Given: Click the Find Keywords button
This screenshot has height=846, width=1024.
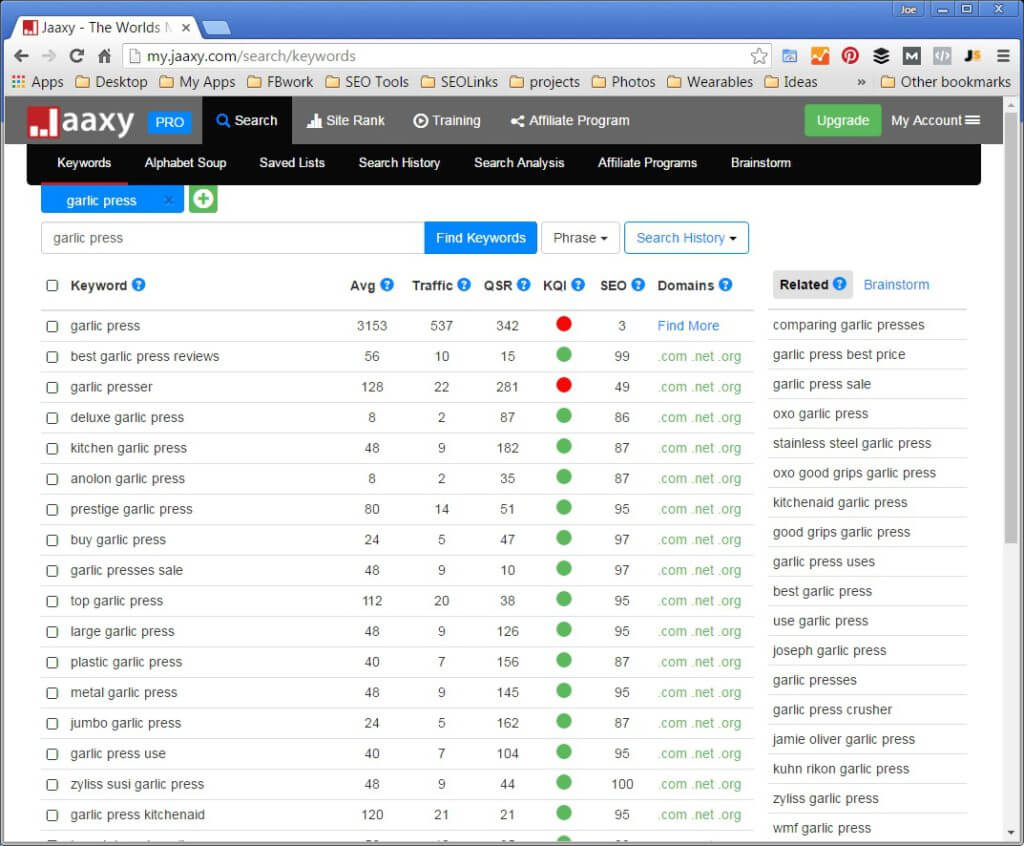Looking at the screenshot, I should [481, 238].
